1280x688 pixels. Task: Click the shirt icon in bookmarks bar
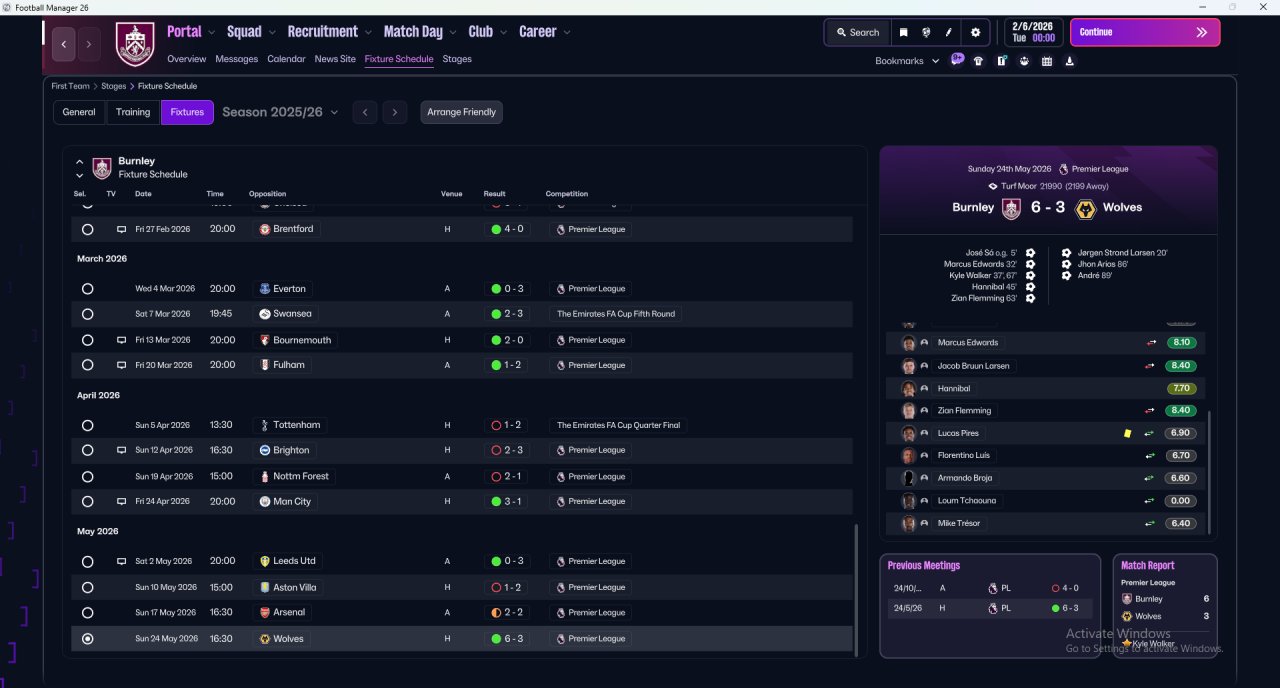pos(978,61)
